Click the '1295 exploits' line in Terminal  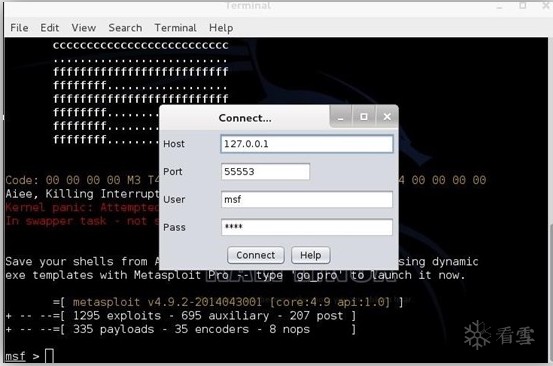click(181, 316)
